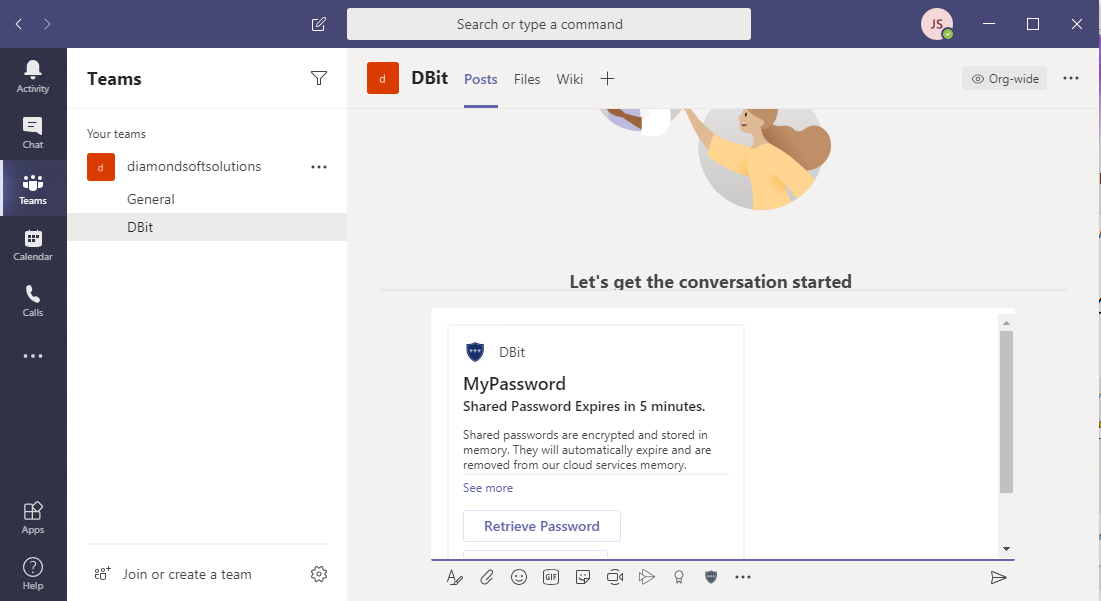Switch to the Wiki tab
The image size is (1101, 601).
569,79
